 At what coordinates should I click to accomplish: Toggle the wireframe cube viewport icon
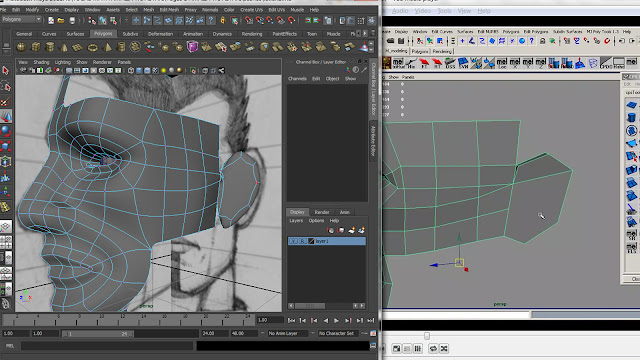click(x=131, y=71)
